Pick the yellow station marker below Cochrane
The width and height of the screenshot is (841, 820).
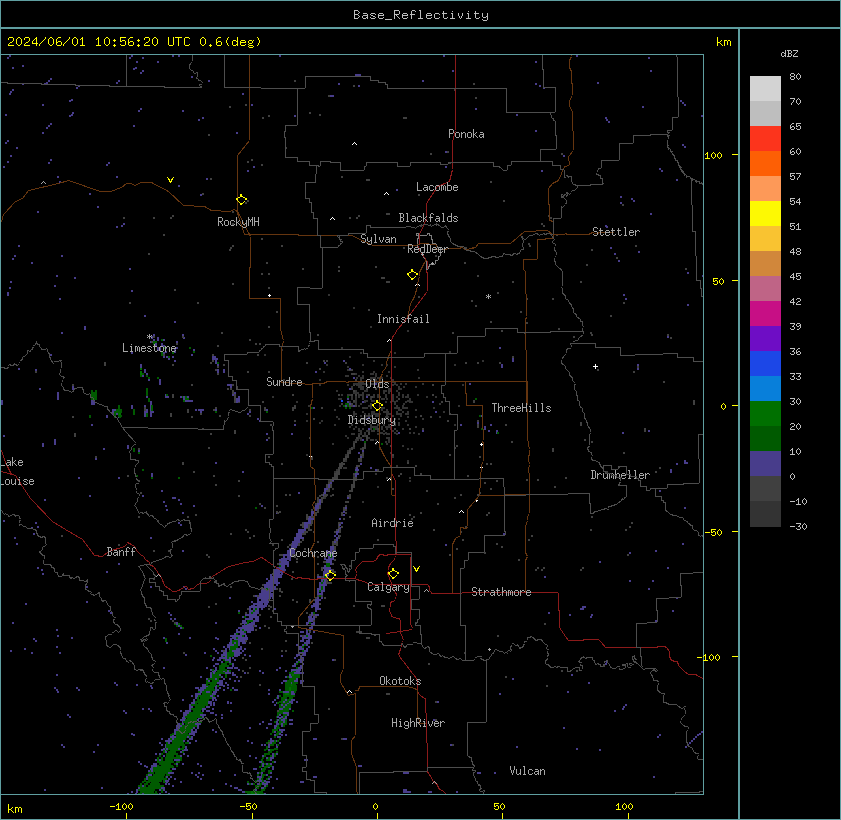(330, 575)
